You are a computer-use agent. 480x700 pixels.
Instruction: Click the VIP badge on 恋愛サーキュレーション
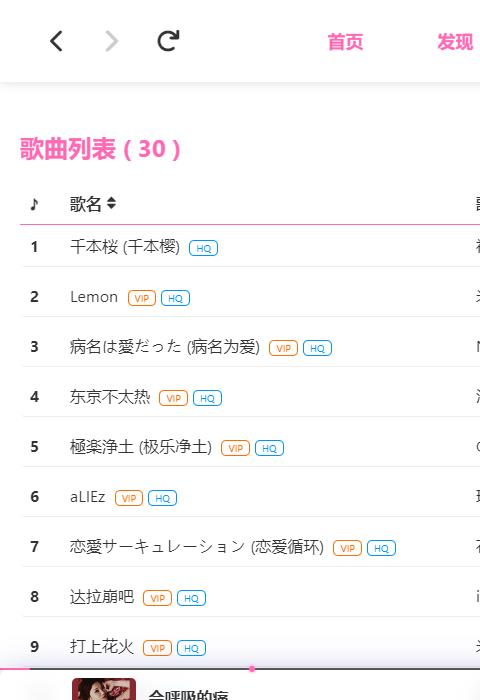[347, 548]
